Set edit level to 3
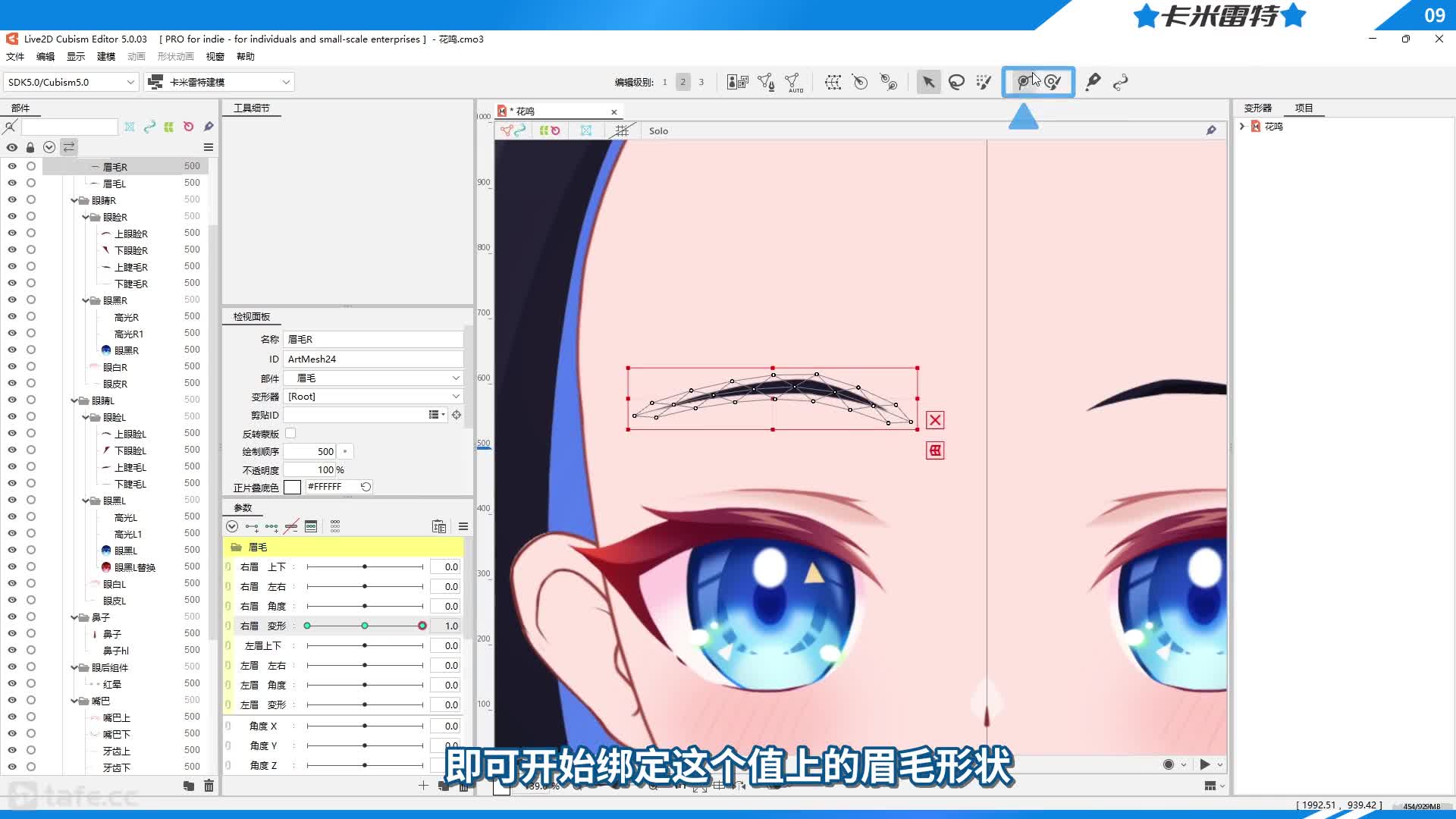Screen dimensions: 1456x819 tap(701, 82)
